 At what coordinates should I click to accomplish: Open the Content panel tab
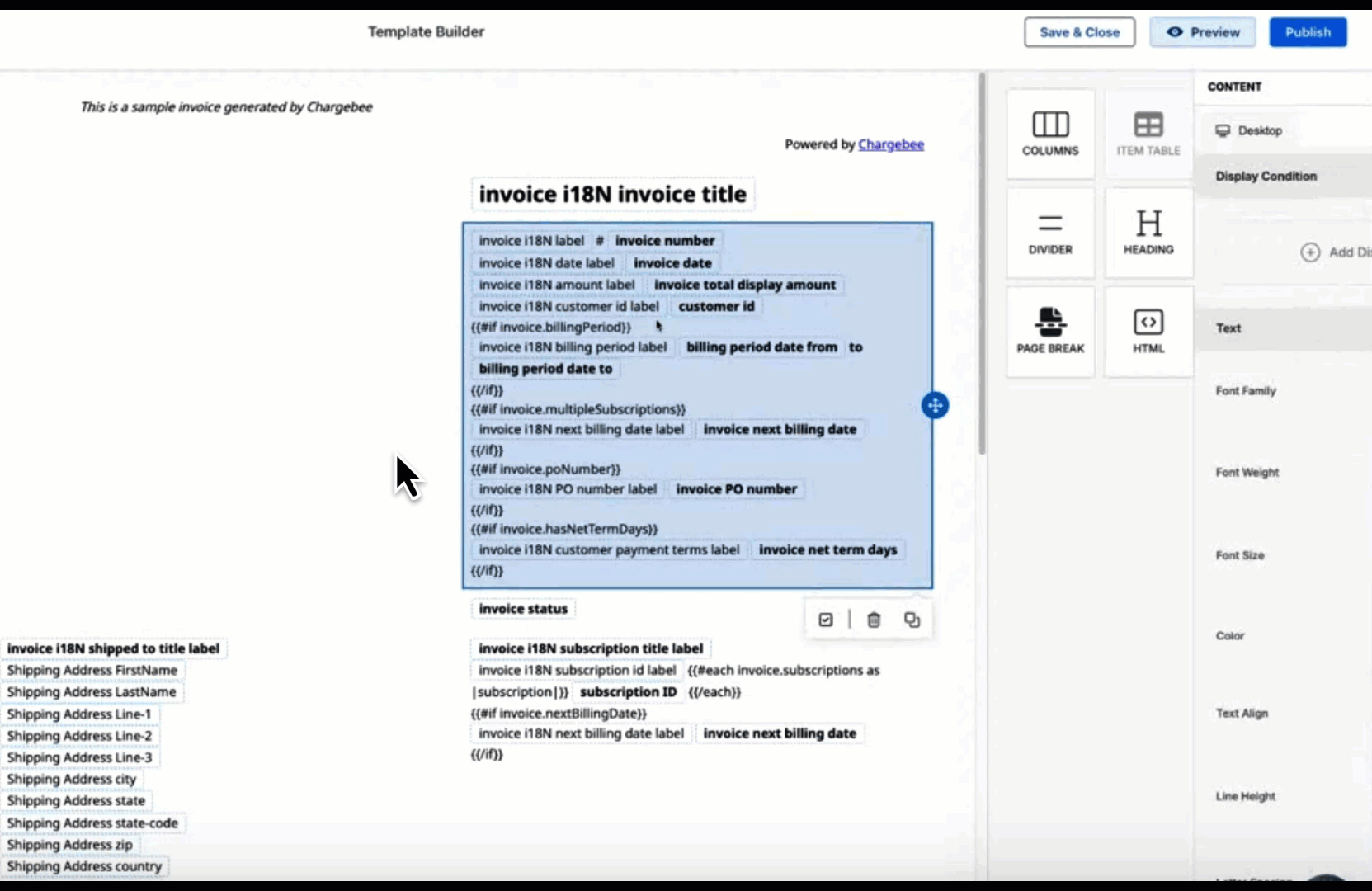click(x=1234, y=87)
